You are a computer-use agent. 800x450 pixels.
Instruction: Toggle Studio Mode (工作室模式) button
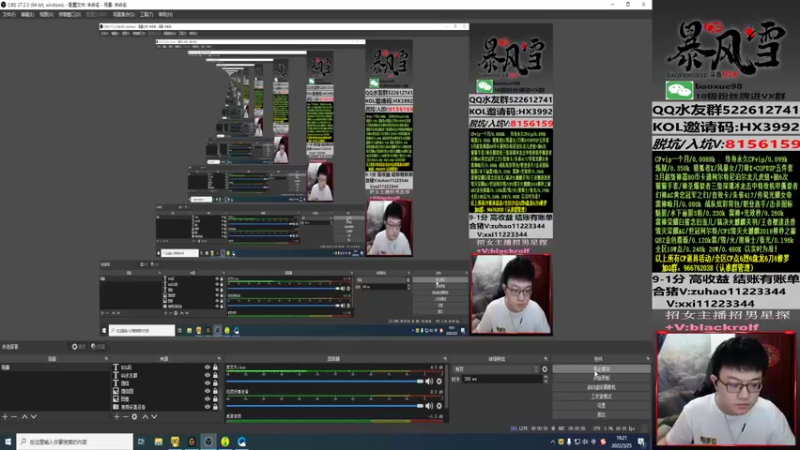click(x=601, y=396)
